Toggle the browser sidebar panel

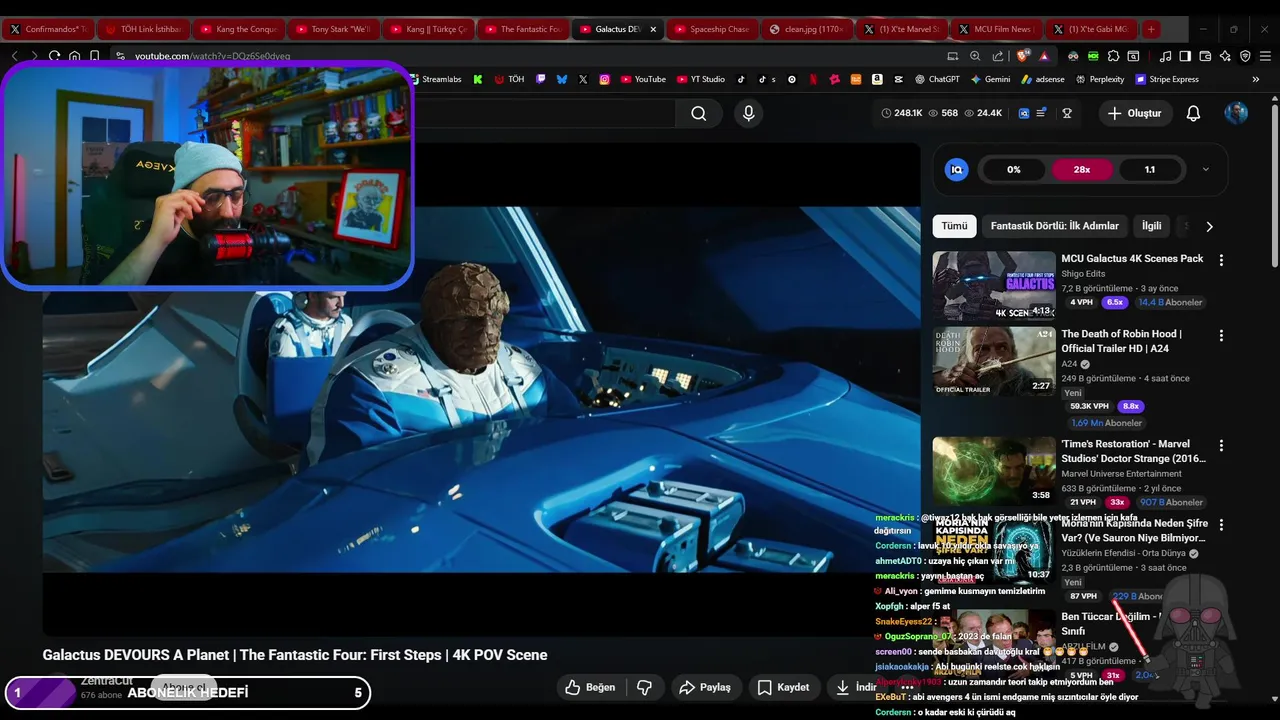(1185, 56)
